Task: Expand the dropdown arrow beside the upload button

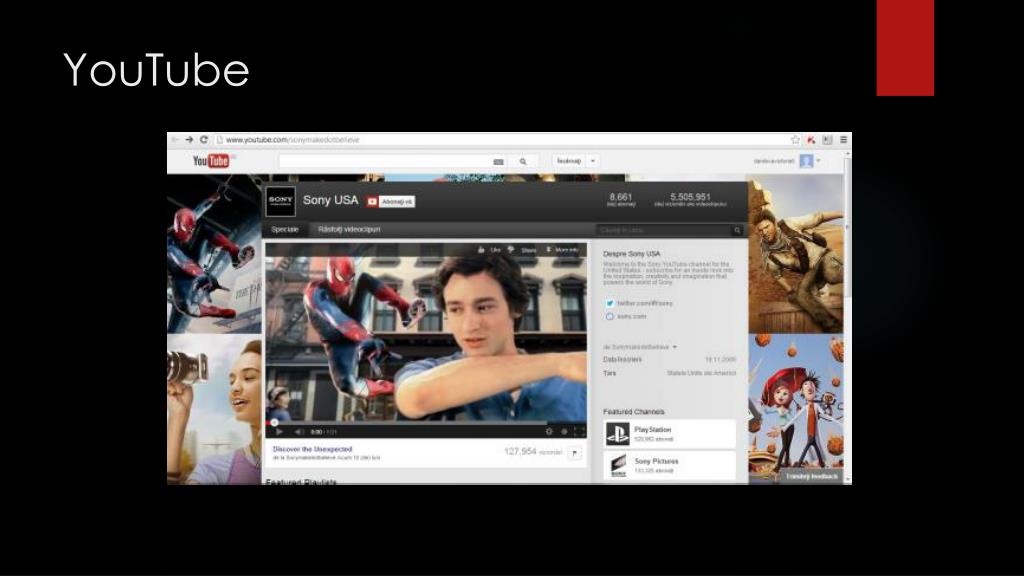Action: coord(593,161)
